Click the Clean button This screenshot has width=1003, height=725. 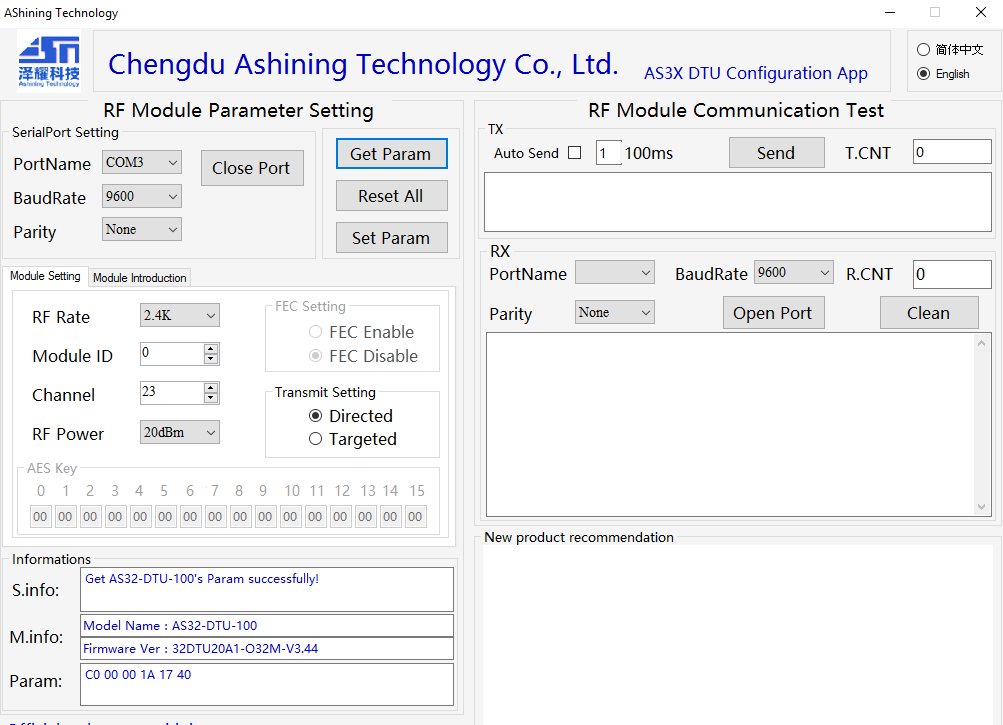pyautogui.click(x=929, y=312)
